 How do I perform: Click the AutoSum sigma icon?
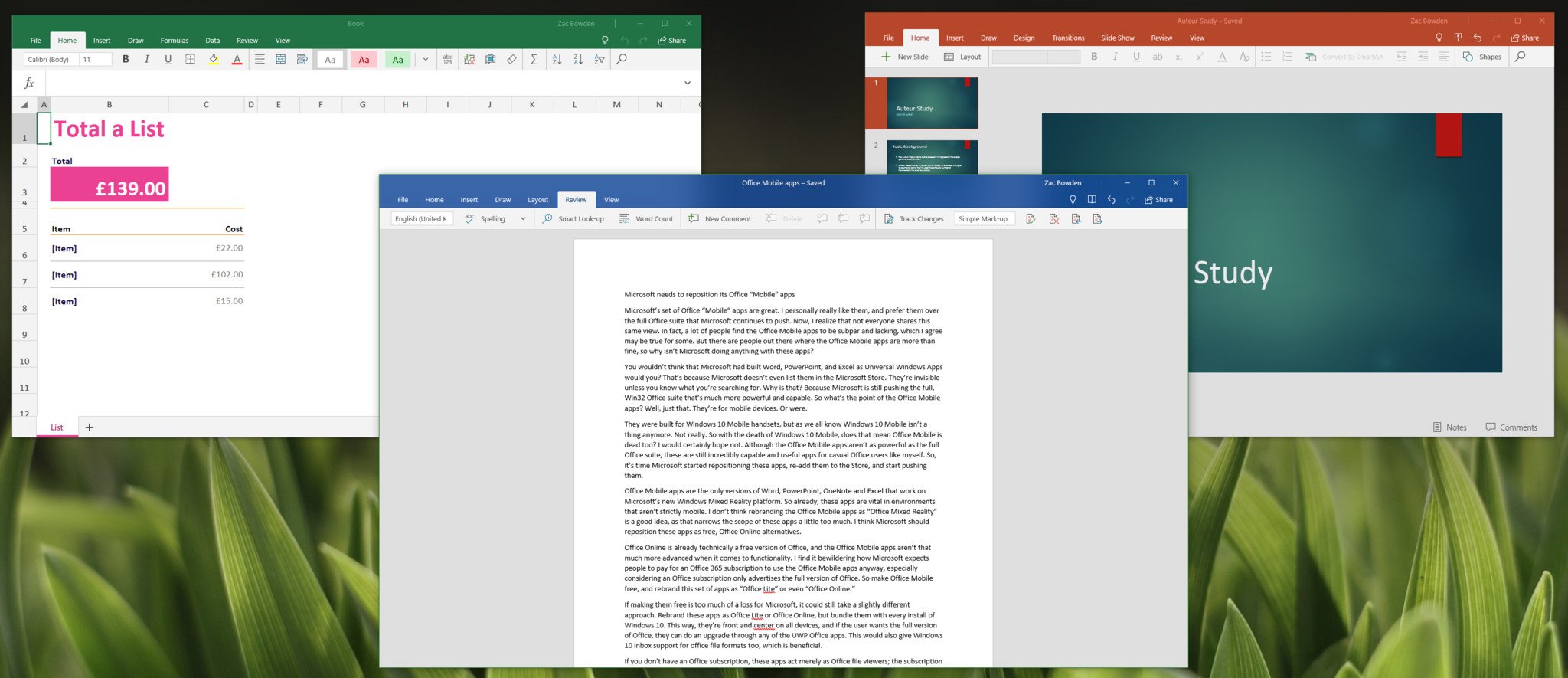point(534,59)
